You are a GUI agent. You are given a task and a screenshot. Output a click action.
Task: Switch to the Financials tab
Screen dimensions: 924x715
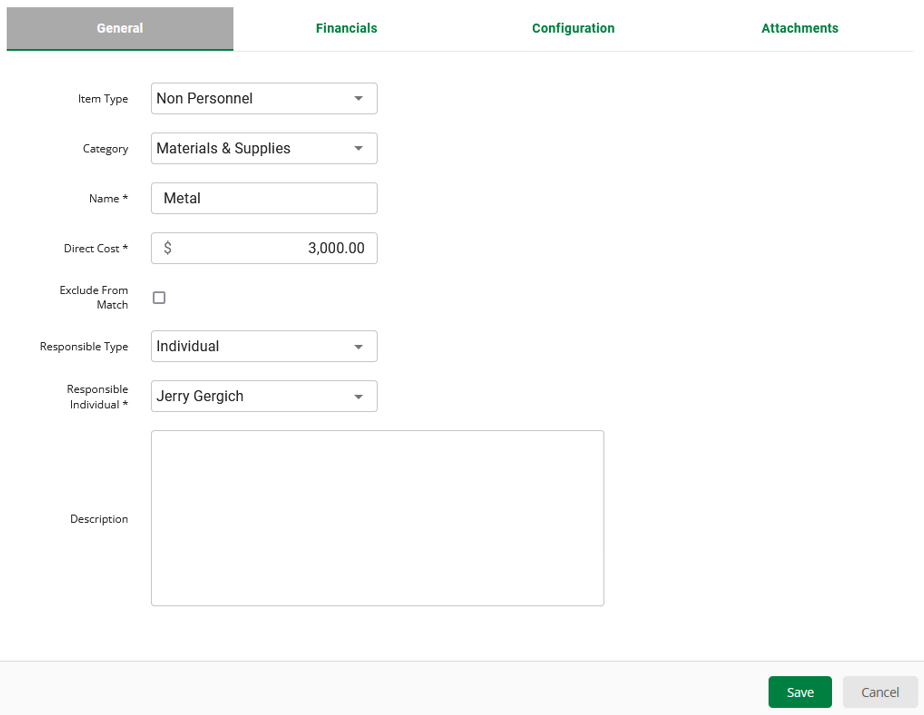coord(346,28)
